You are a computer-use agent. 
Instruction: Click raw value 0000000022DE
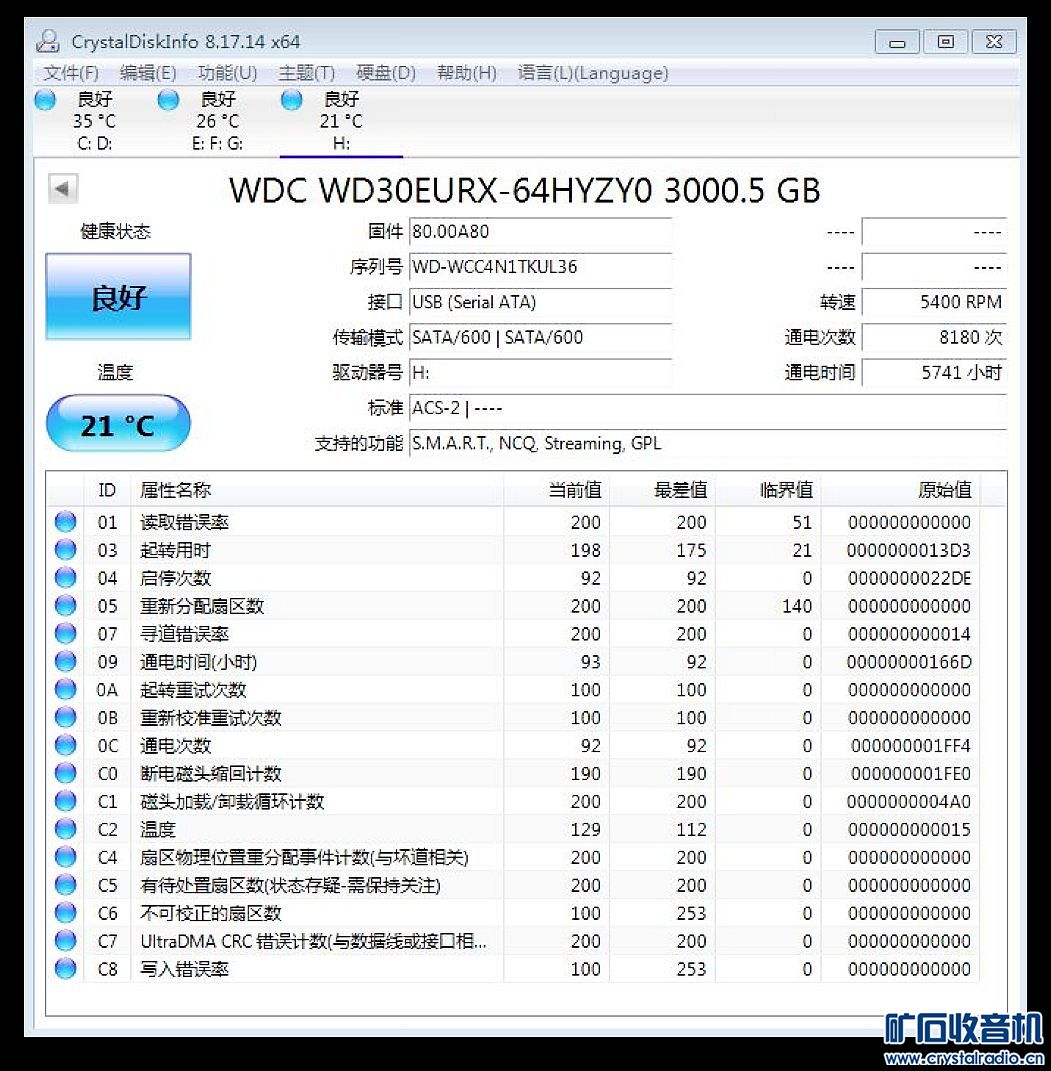tap(909, 579)
